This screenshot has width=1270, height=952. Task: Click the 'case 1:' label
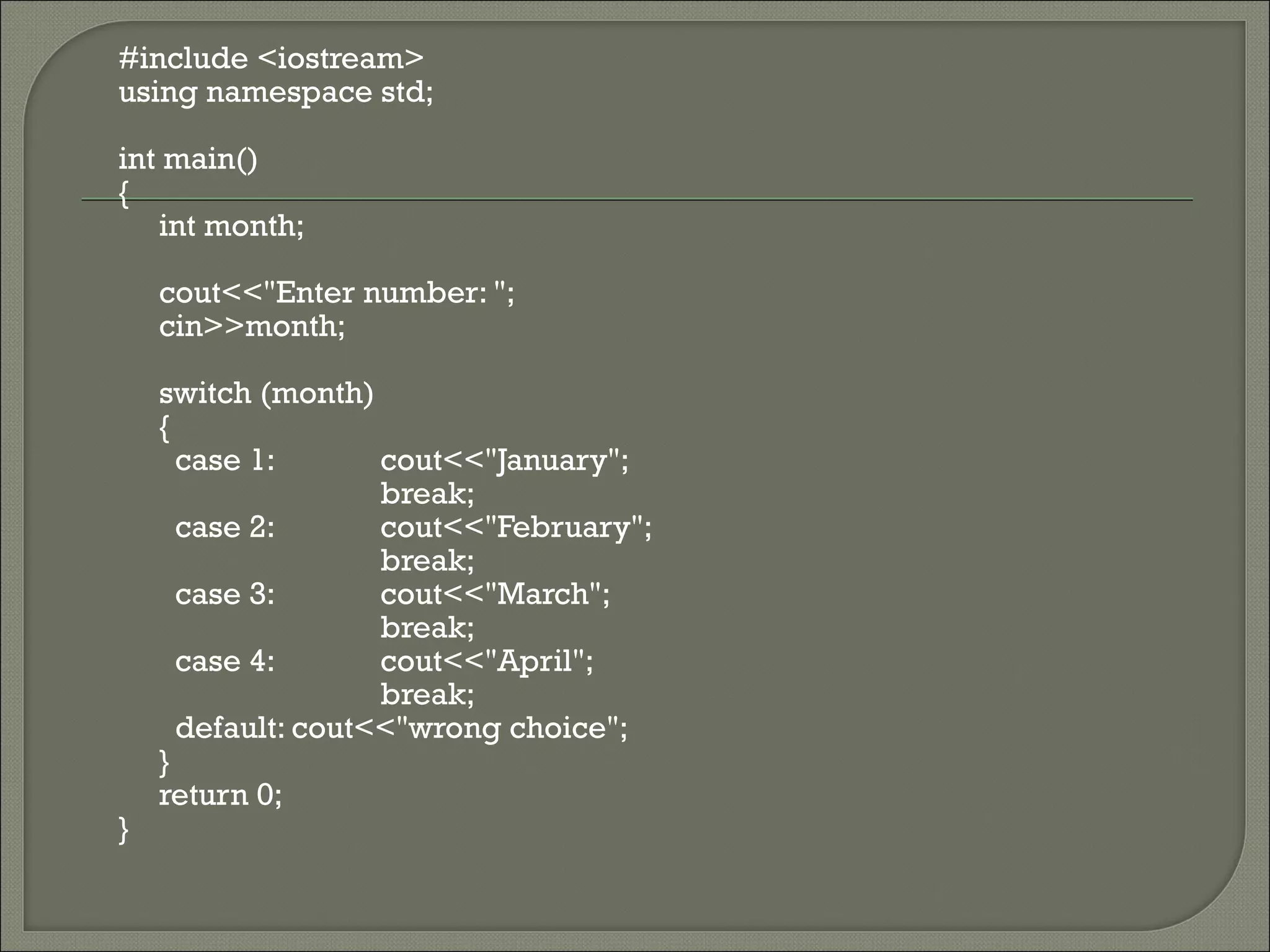pos(224,461)
